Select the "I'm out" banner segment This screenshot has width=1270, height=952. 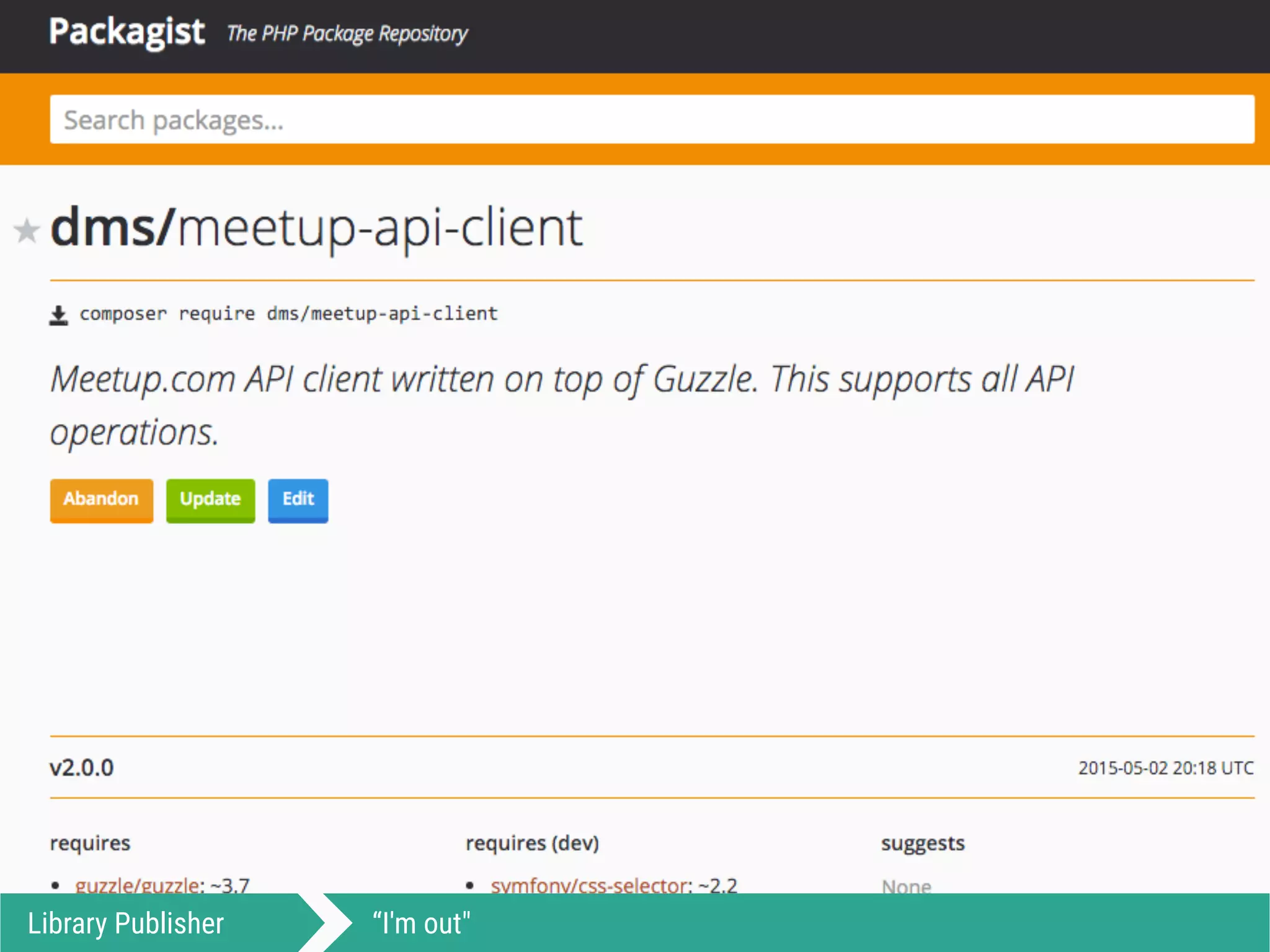422,923
